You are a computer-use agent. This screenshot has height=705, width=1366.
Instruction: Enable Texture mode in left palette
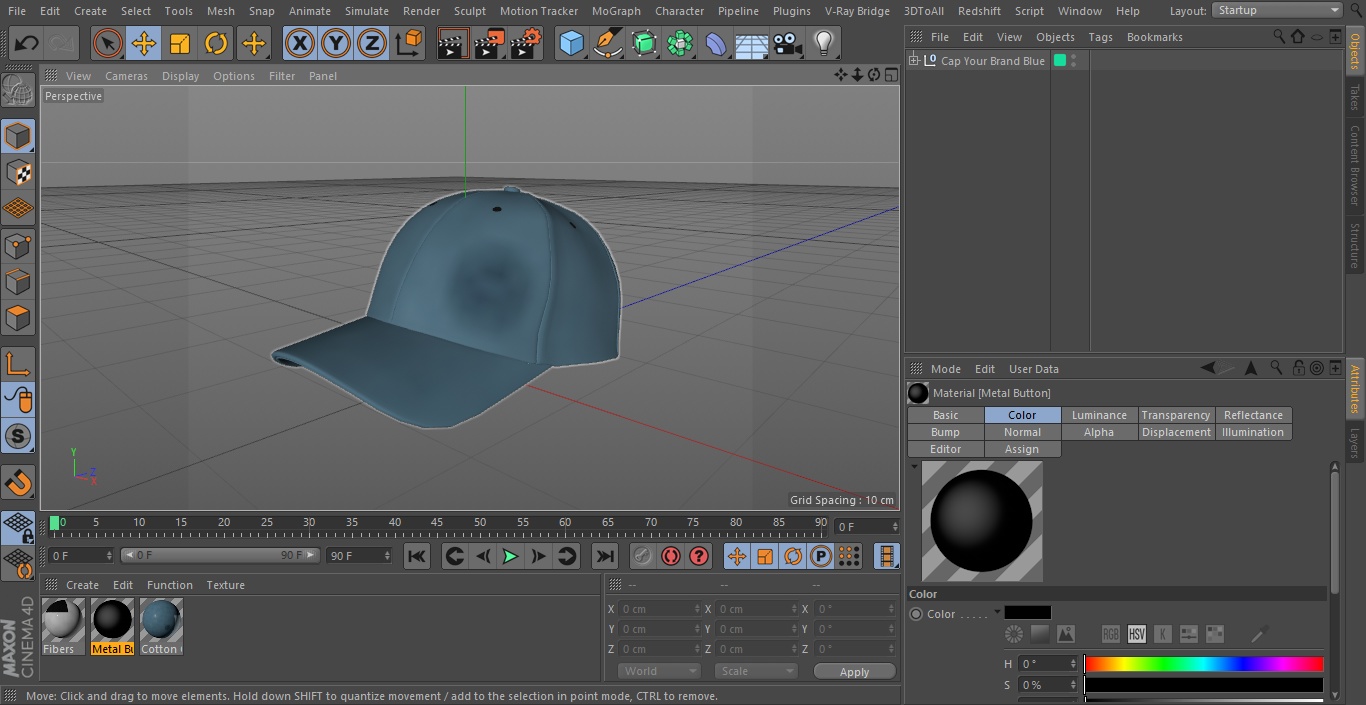point(18,173)
